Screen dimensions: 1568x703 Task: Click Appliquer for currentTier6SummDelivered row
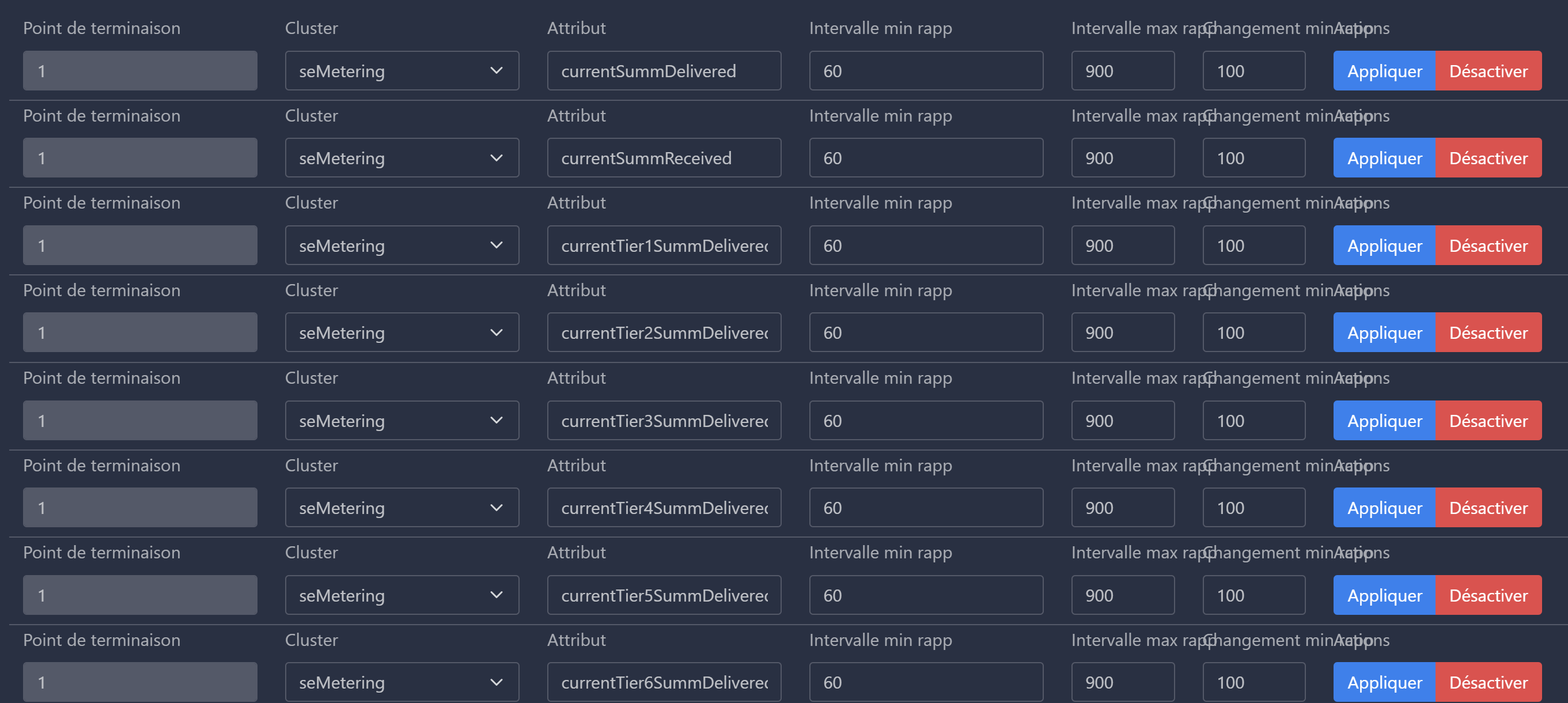[x=1384, y=682]
